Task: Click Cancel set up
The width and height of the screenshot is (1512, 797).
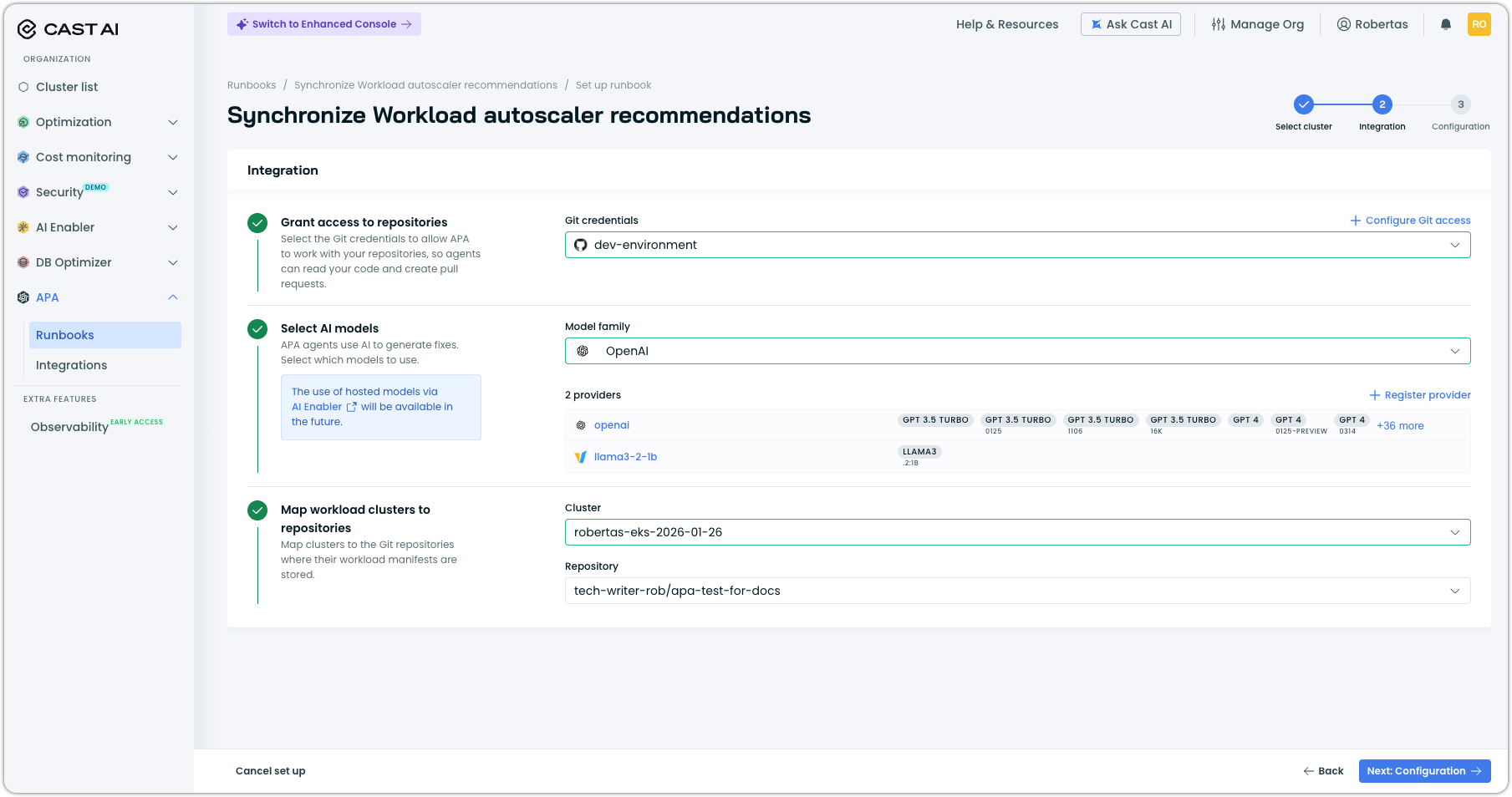Action: coord(271,771)
